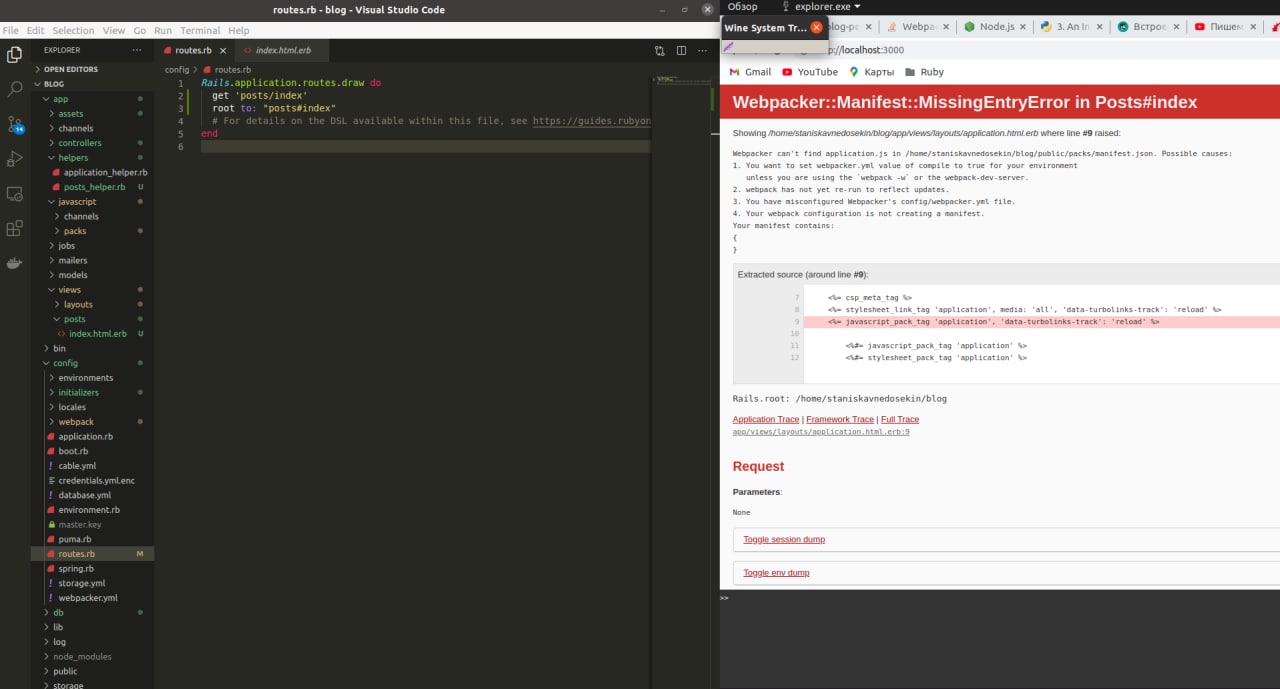The image size is (1280, 689).
Task: Open explorer.exe dropdown in top bar
Action: [x=821, y=7]
